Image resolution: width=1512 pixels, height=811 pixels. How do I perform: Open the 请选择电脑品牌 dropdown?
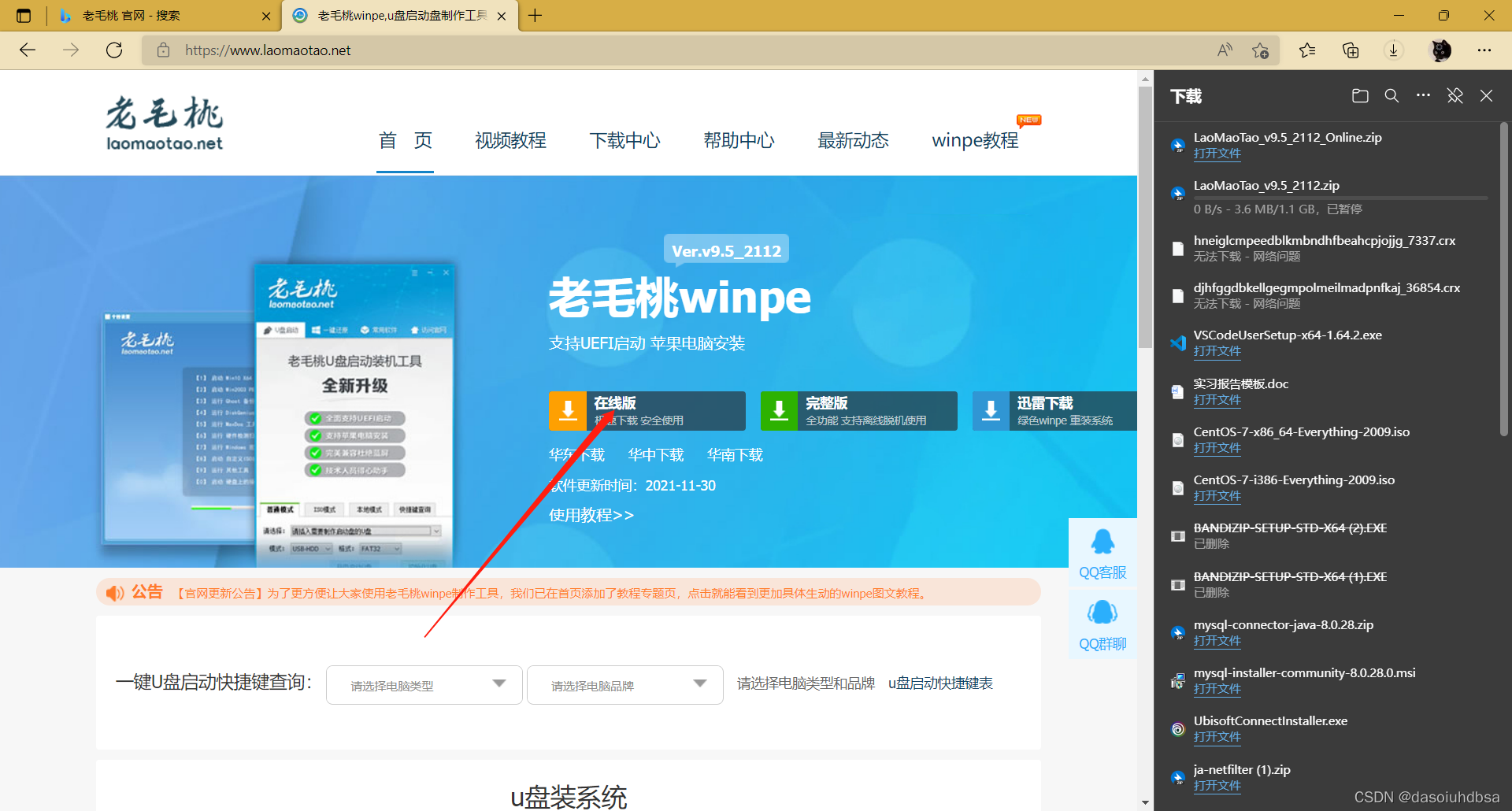coord(625,685)
